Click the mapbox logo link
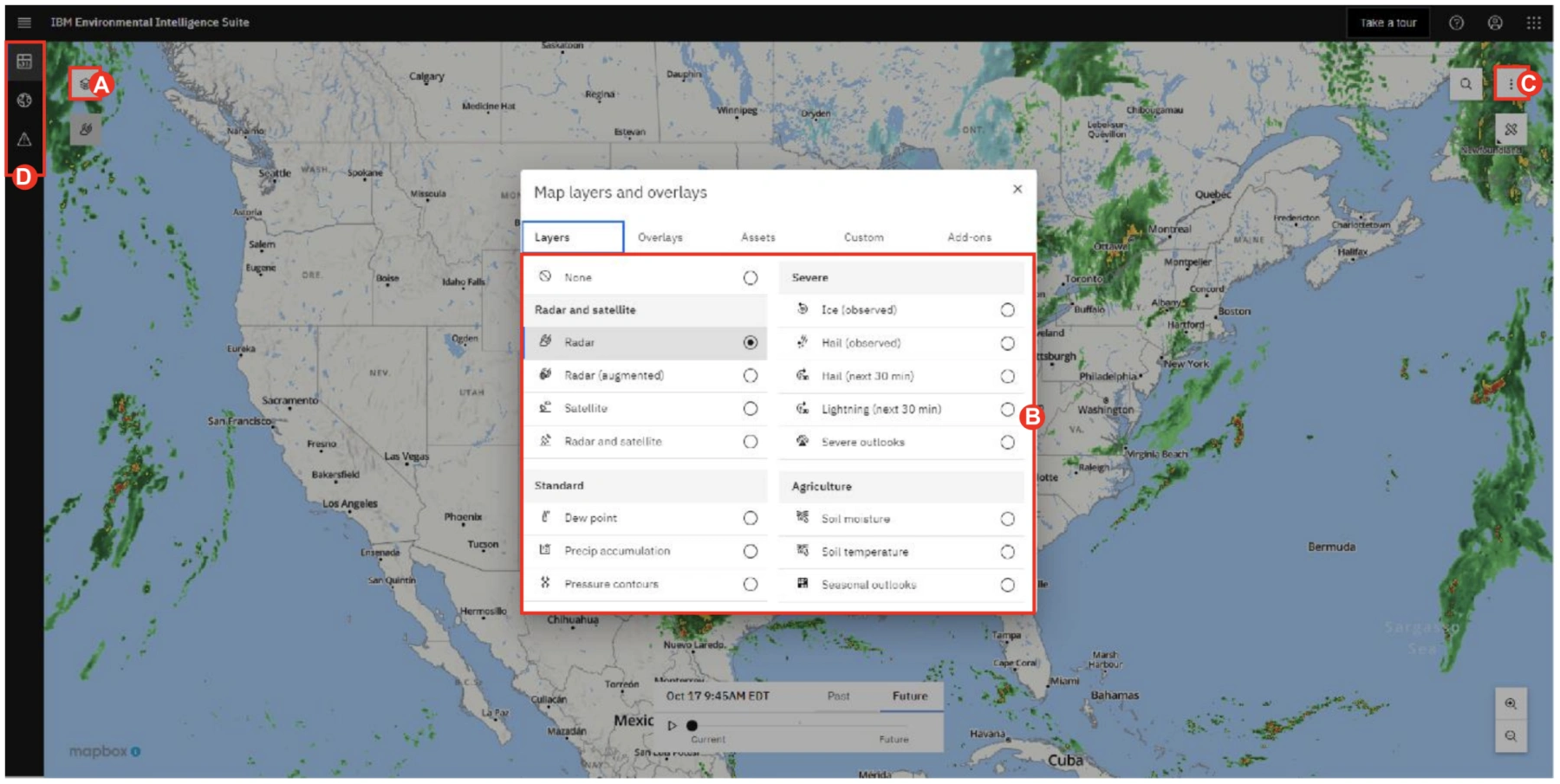Screen dimensions: 1560x784 104,751
